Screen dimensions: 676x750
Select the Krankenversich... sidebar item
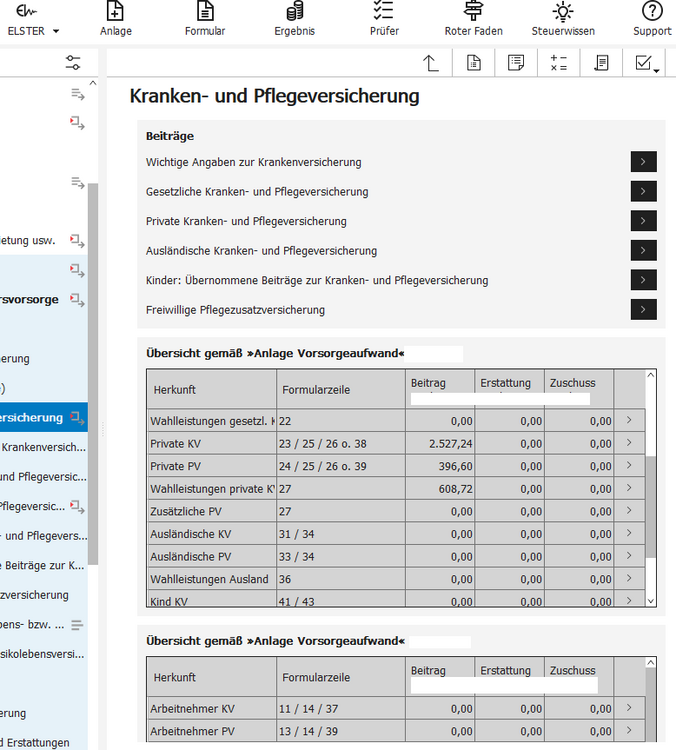44,447
